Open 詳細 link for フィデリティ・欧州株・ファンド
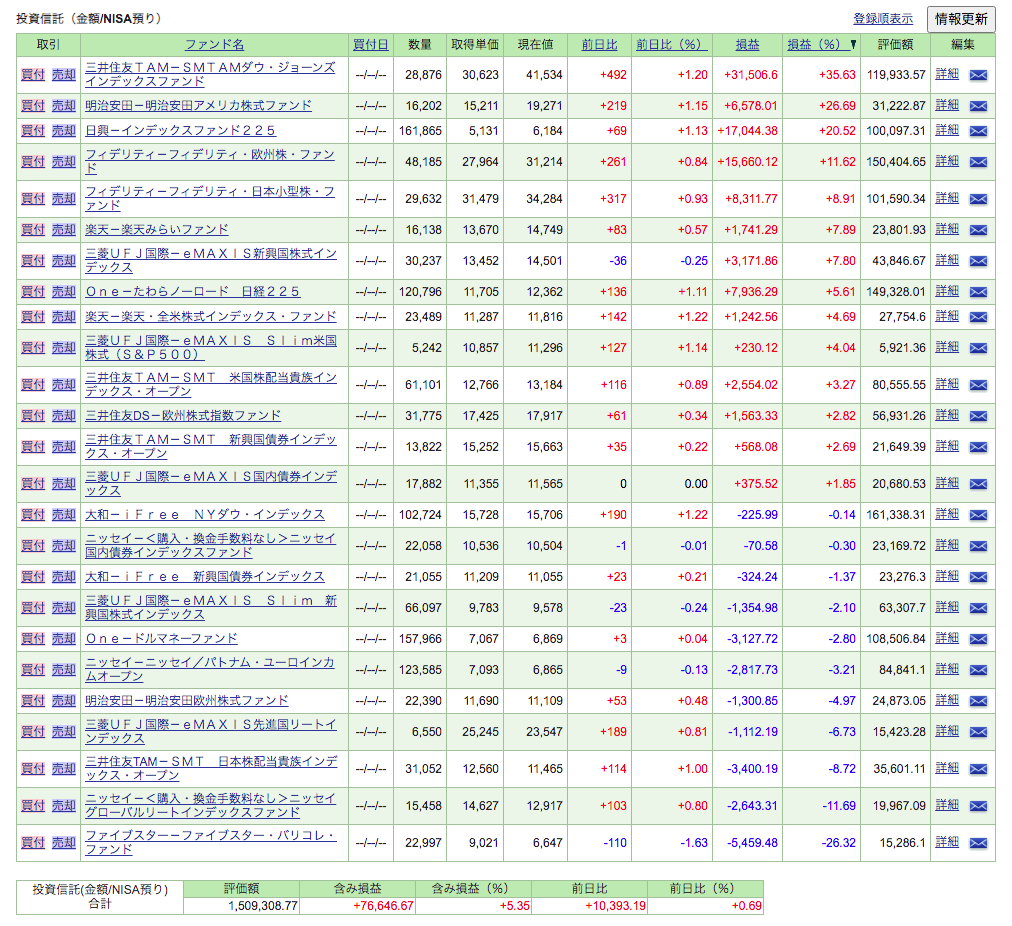 (947, 161)
